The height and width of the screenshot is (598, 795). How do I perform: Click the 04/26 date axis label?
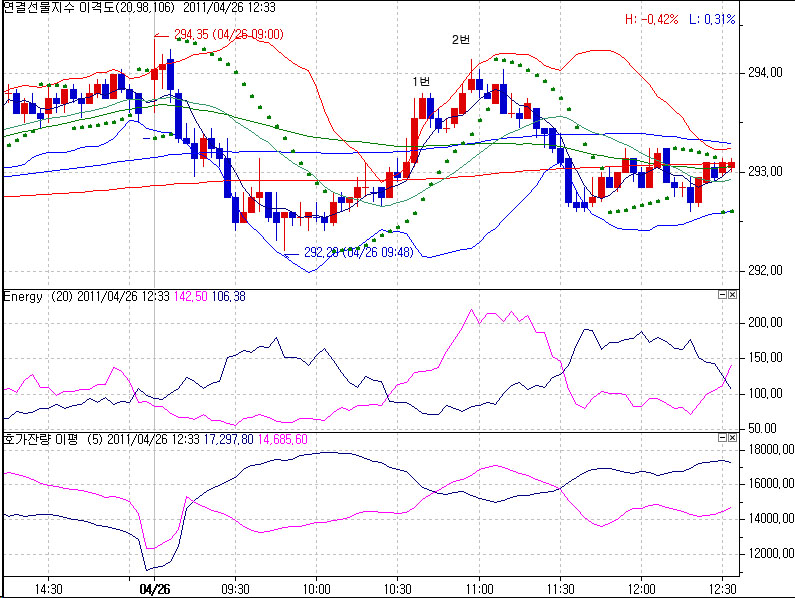pyautogui.click(x=155, y=589)
